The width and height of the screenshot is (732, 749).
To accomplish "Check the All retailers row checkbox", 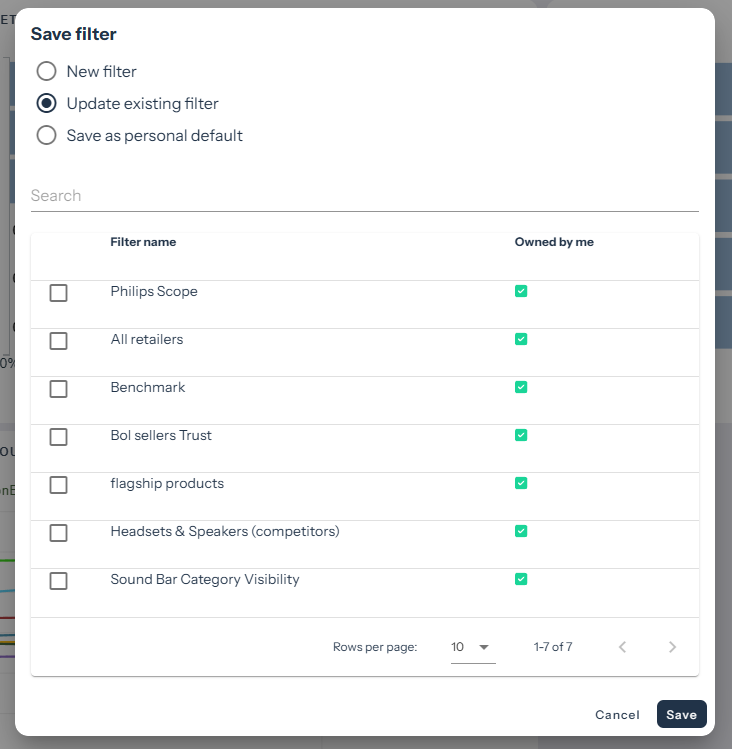I will click(x=59, y=341).
